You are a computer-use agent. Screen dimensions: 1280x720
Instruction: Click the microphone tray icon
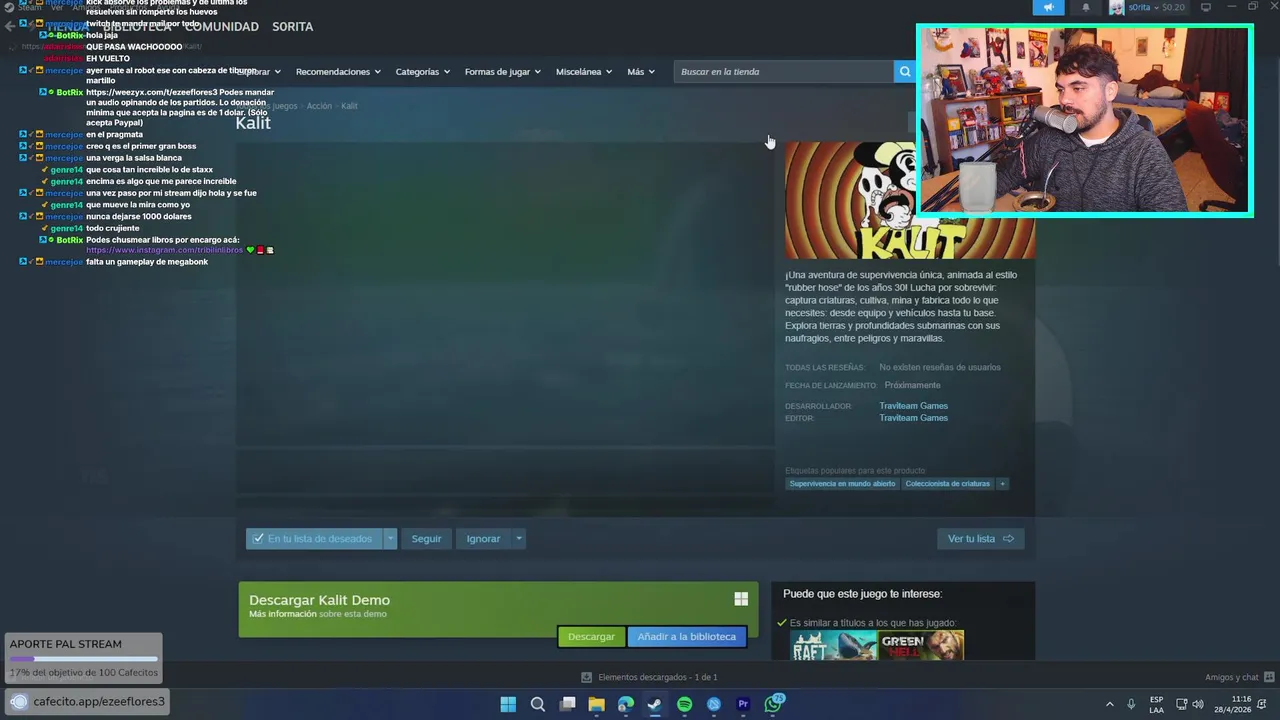click(1131, 704)
